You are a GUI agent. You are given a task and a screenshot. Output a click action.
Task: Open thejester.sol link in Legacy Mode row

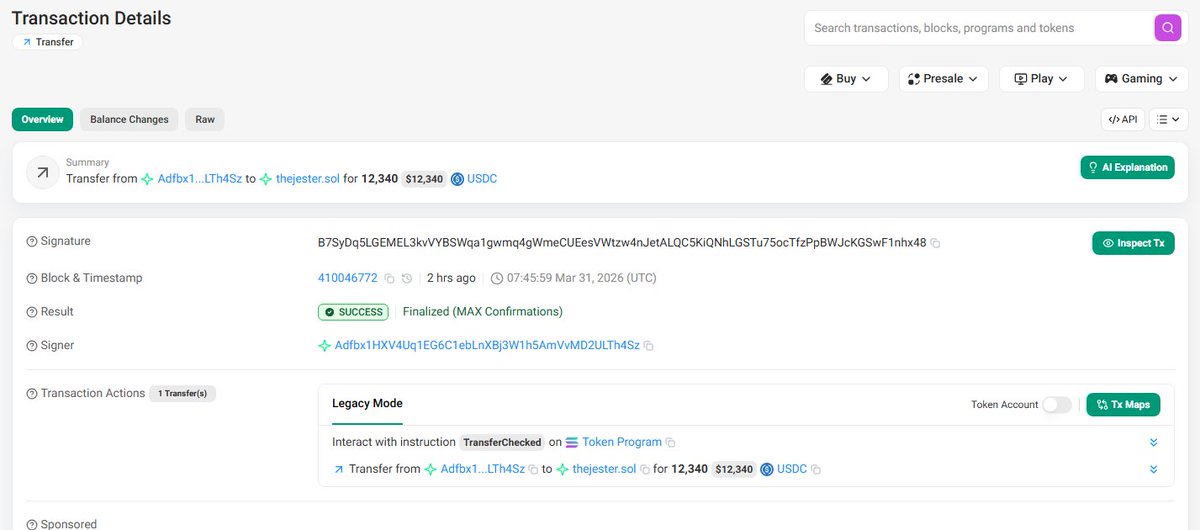(x=604, y=469)
